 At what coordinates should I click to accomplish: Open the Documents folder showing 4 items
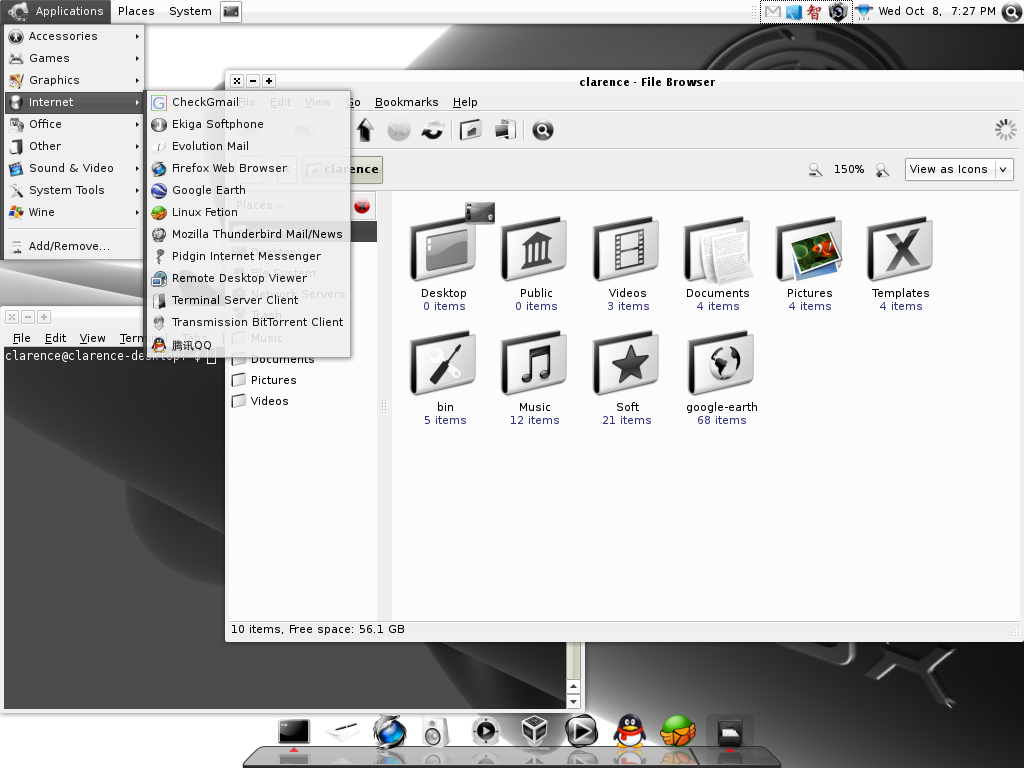click(718, 249)
